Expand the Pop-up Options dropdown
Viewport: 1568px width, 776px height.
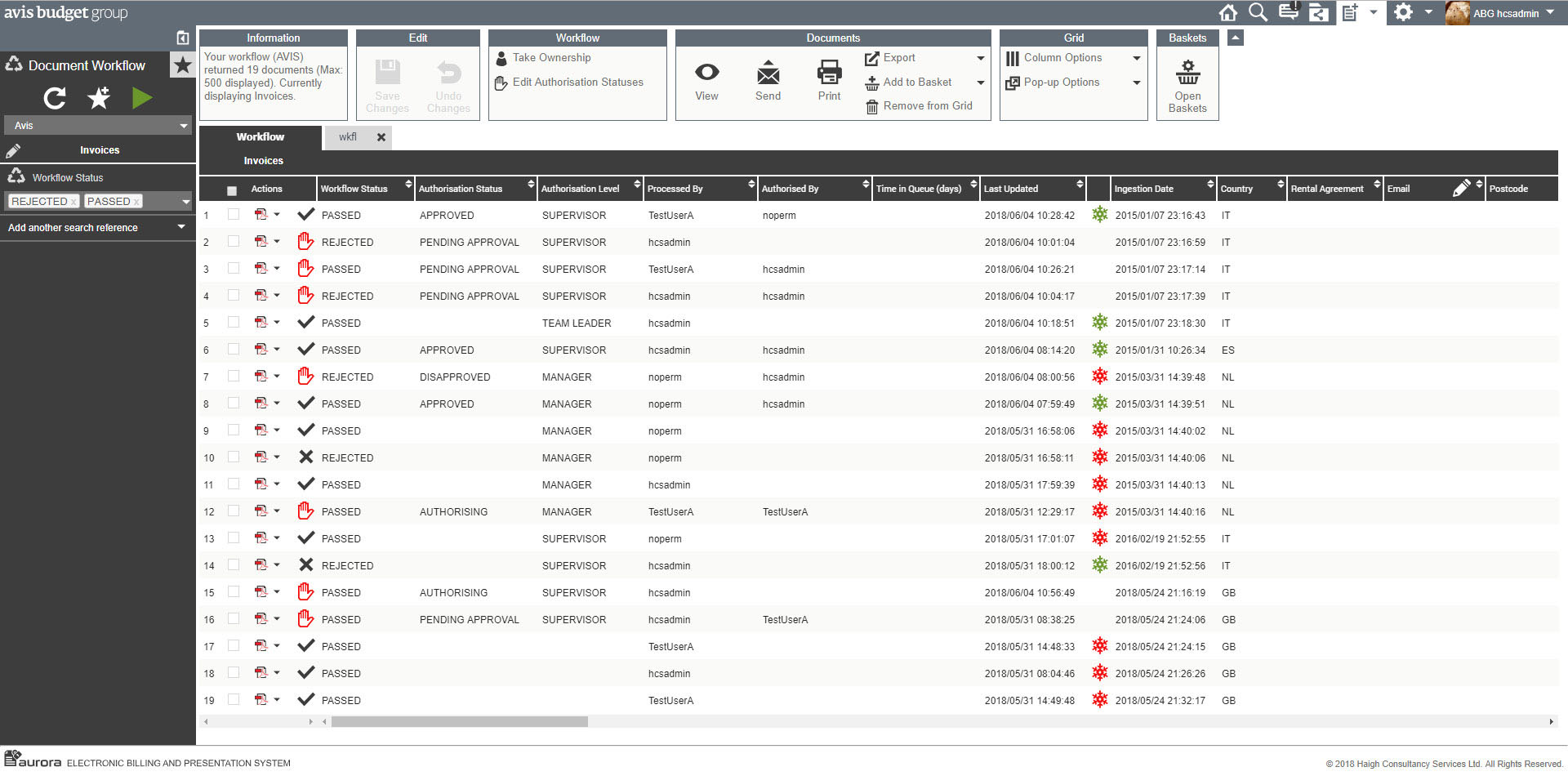pos(1136,83)
